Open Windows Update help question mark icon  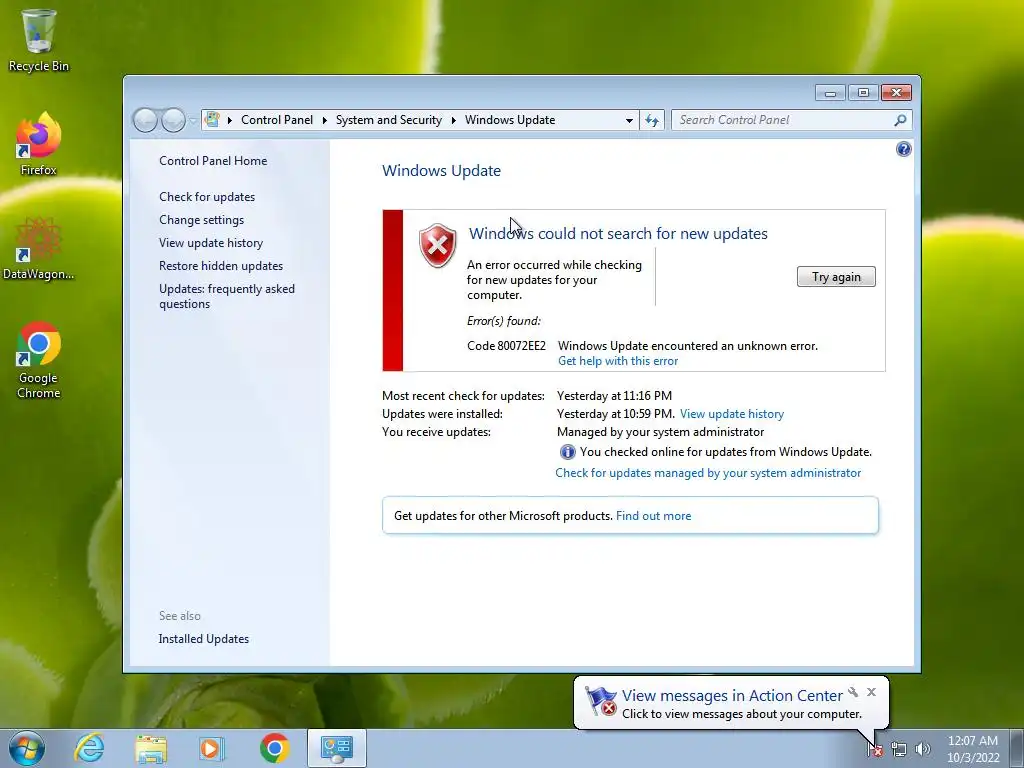903,150
